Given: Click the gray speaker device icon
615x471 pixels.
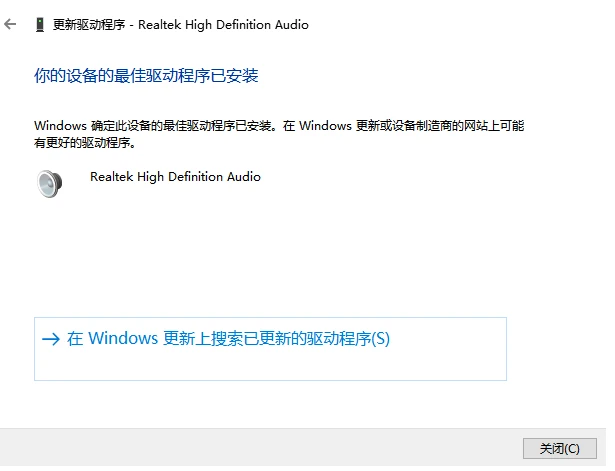Looking at the screenshot, I should coord(49,184).
